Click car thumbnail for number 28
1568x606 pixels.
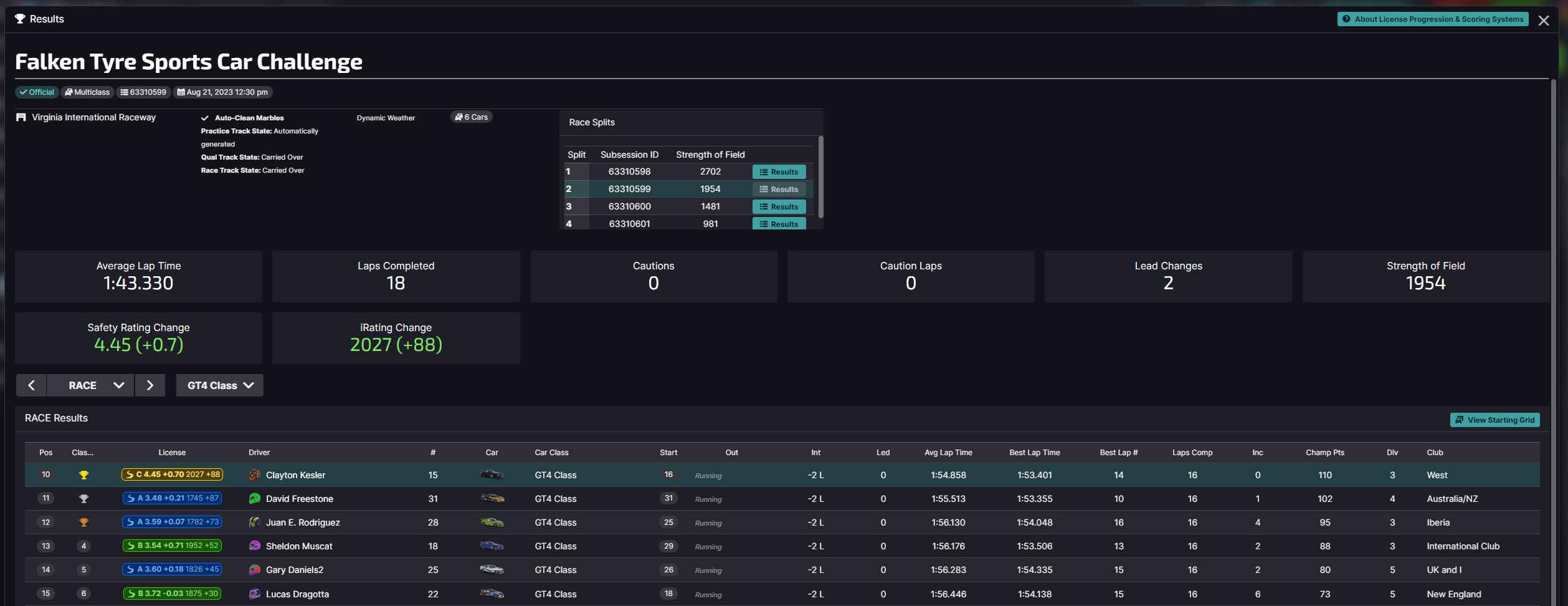[x=492, y=522]
